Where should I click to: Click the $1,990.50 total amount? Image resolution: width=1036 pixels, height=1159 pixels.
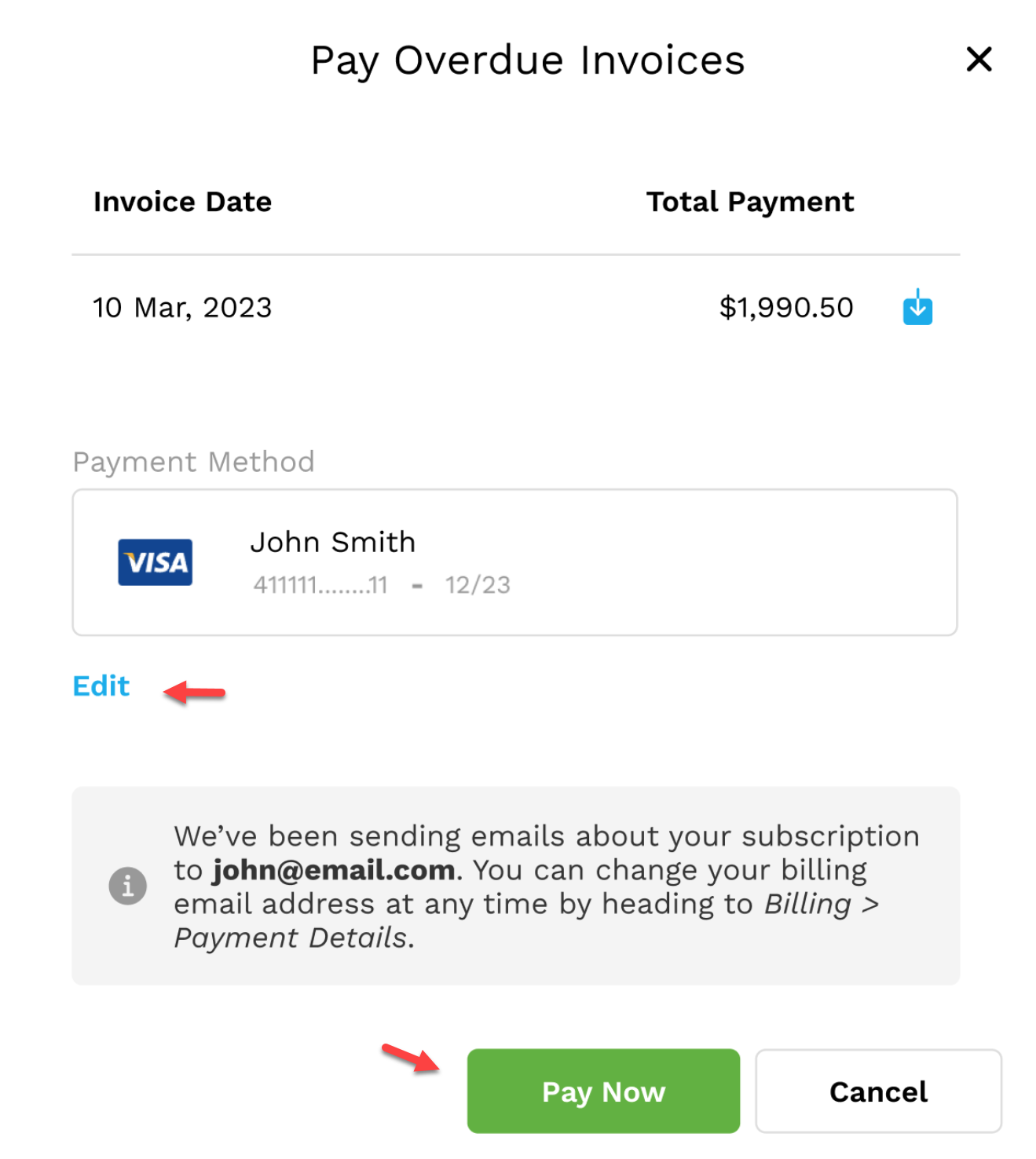pyautogui.click(x=786, y=307)
